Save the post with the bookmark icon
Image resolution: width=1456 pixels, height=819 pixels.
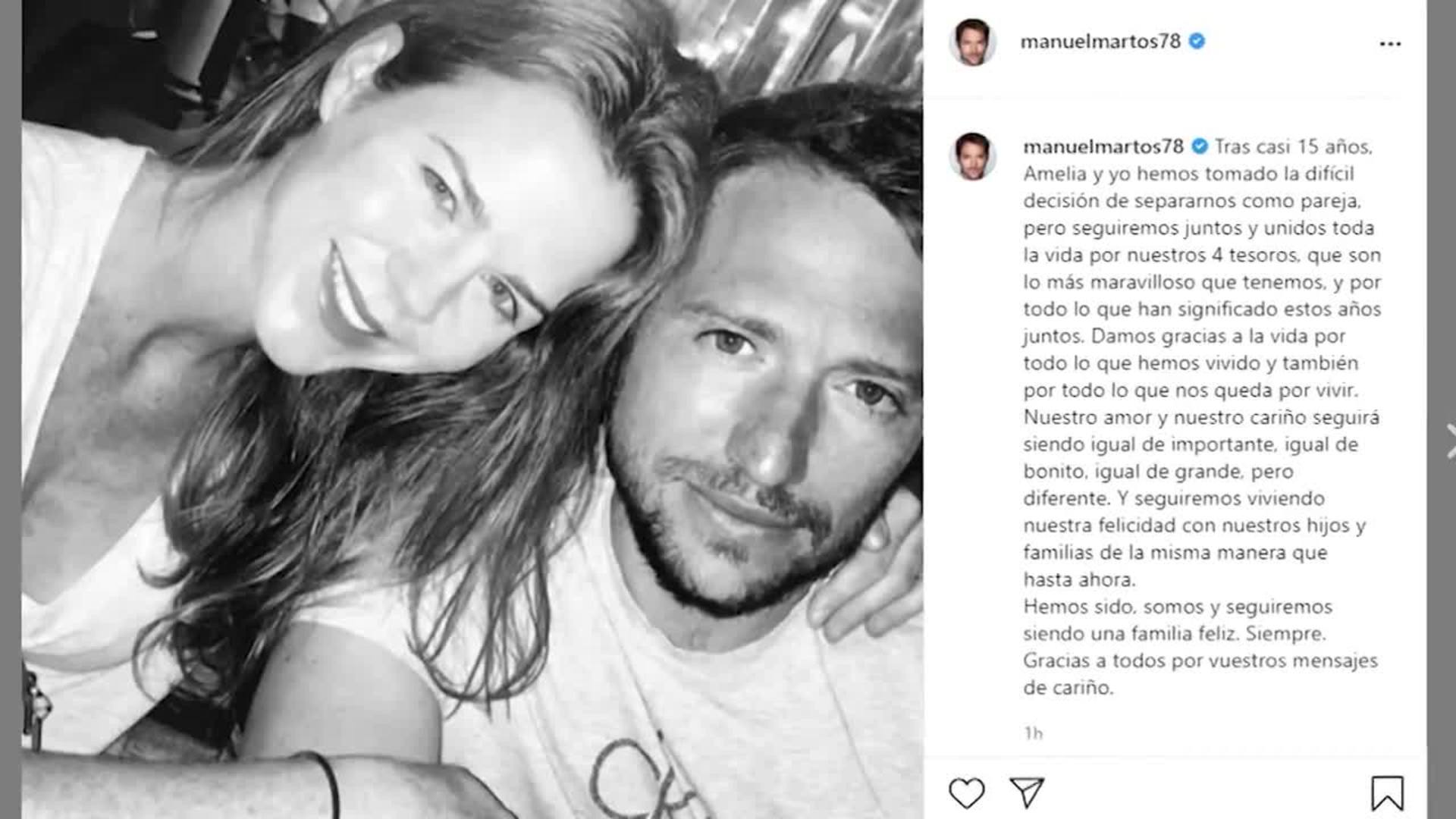[1387, 793]
